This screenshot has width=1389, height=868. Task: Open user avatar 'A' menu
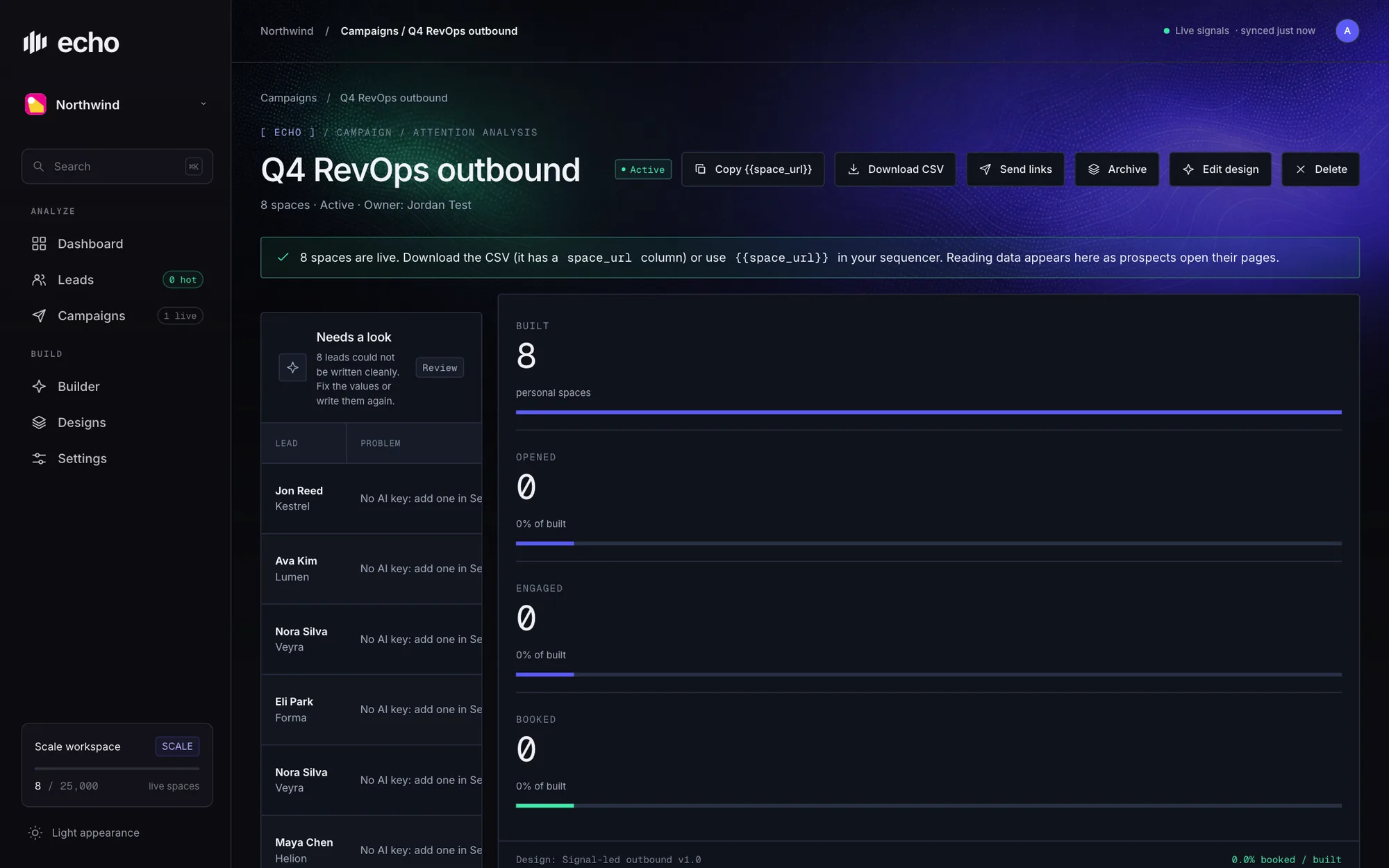click(x=1347, y=31)
